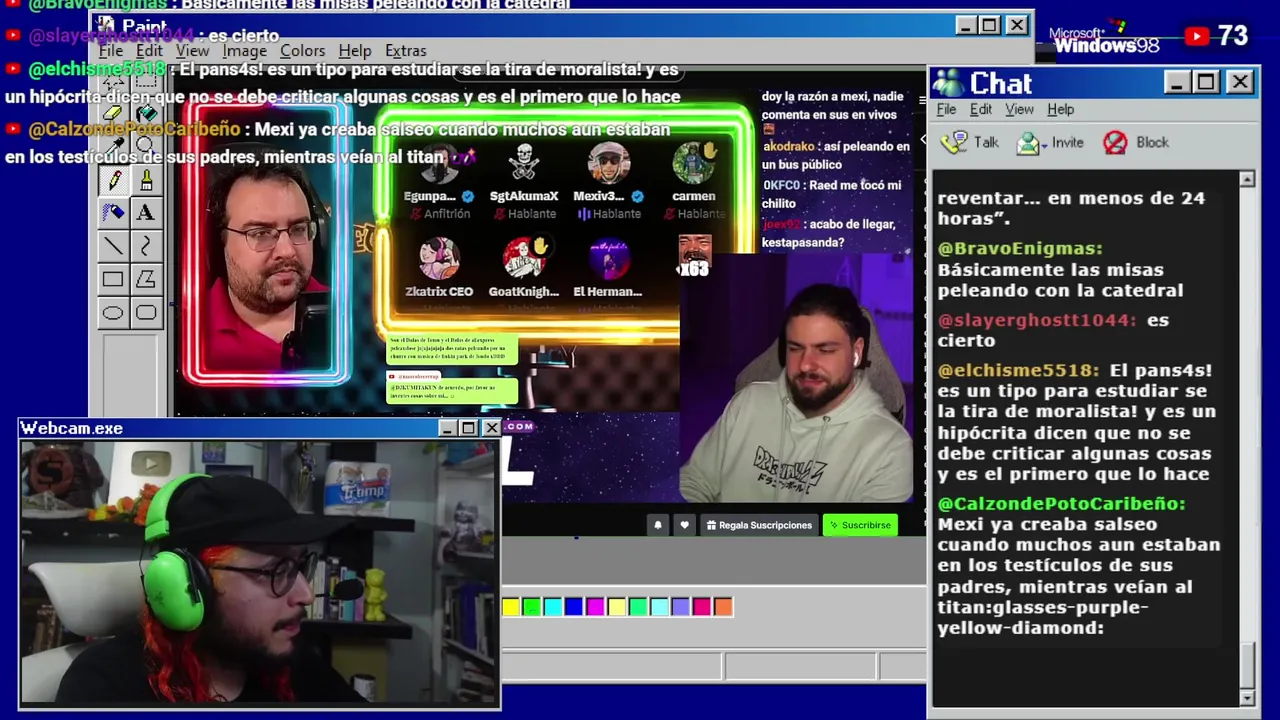Screen dimensions: 1280x720
Task: Click the carmen participant avatar
Action: click(694, 163)
